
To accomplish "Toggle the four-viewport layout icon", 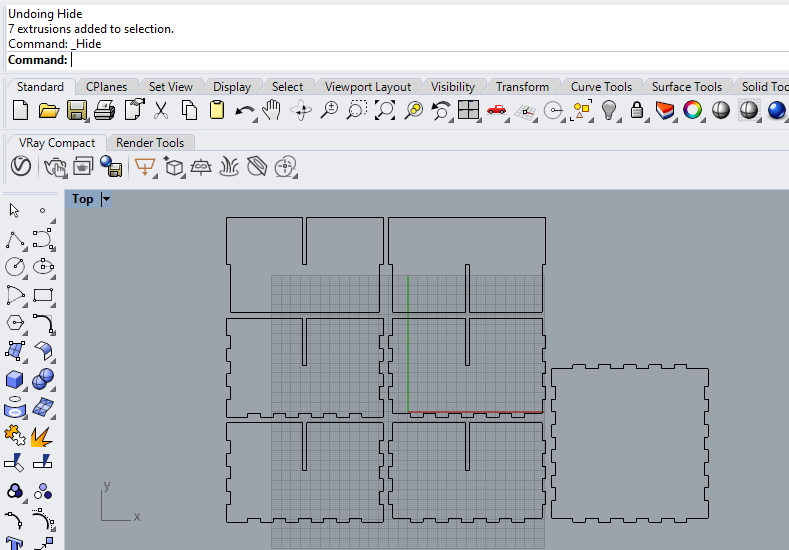I will [468, 110].
